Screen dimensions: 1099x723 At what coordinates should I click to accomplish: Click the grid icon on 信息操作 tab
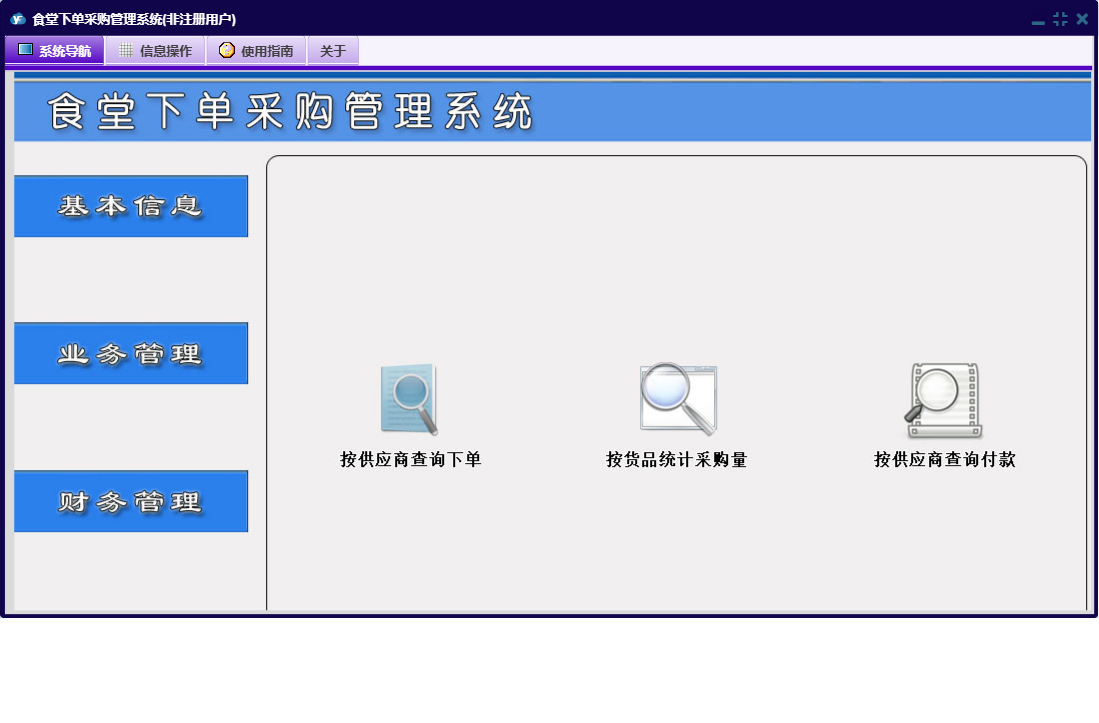pyautogui.click(x=125, y=50)
